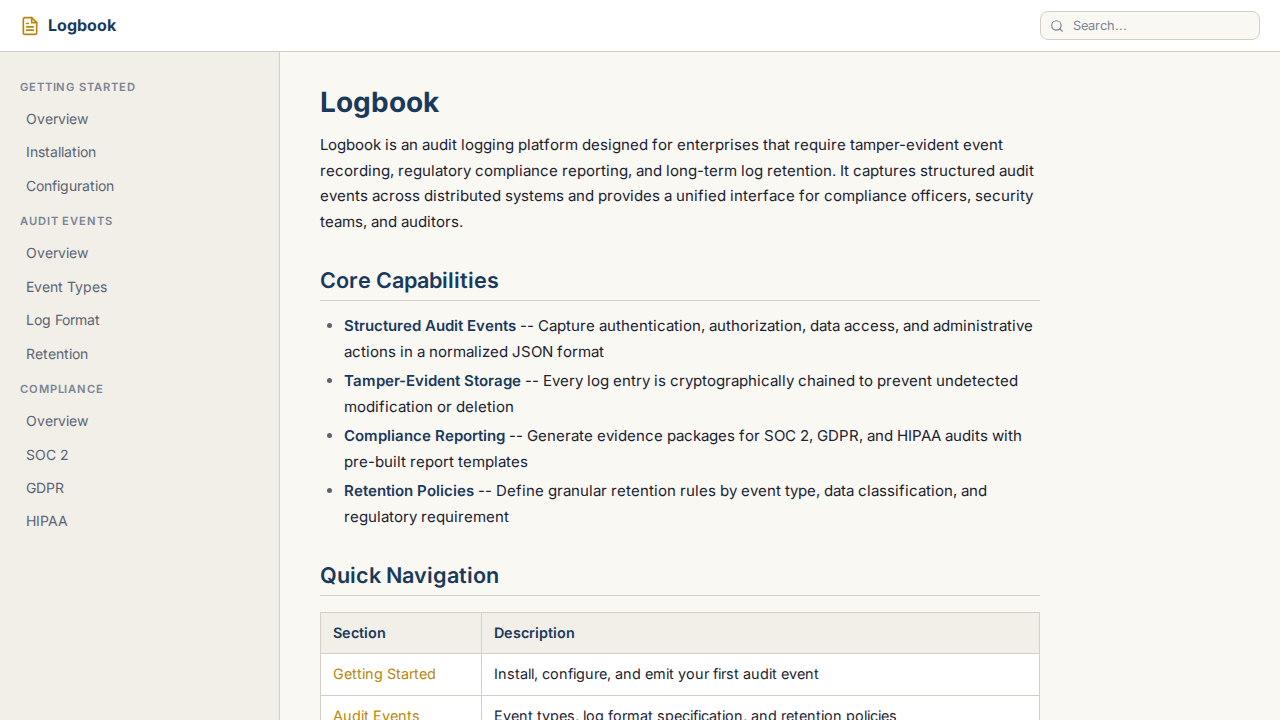This screenshot has width=1280, height=720.
Task: Click the search magnifier icon
Action: pyautogui.click(x=1057, y=25)
